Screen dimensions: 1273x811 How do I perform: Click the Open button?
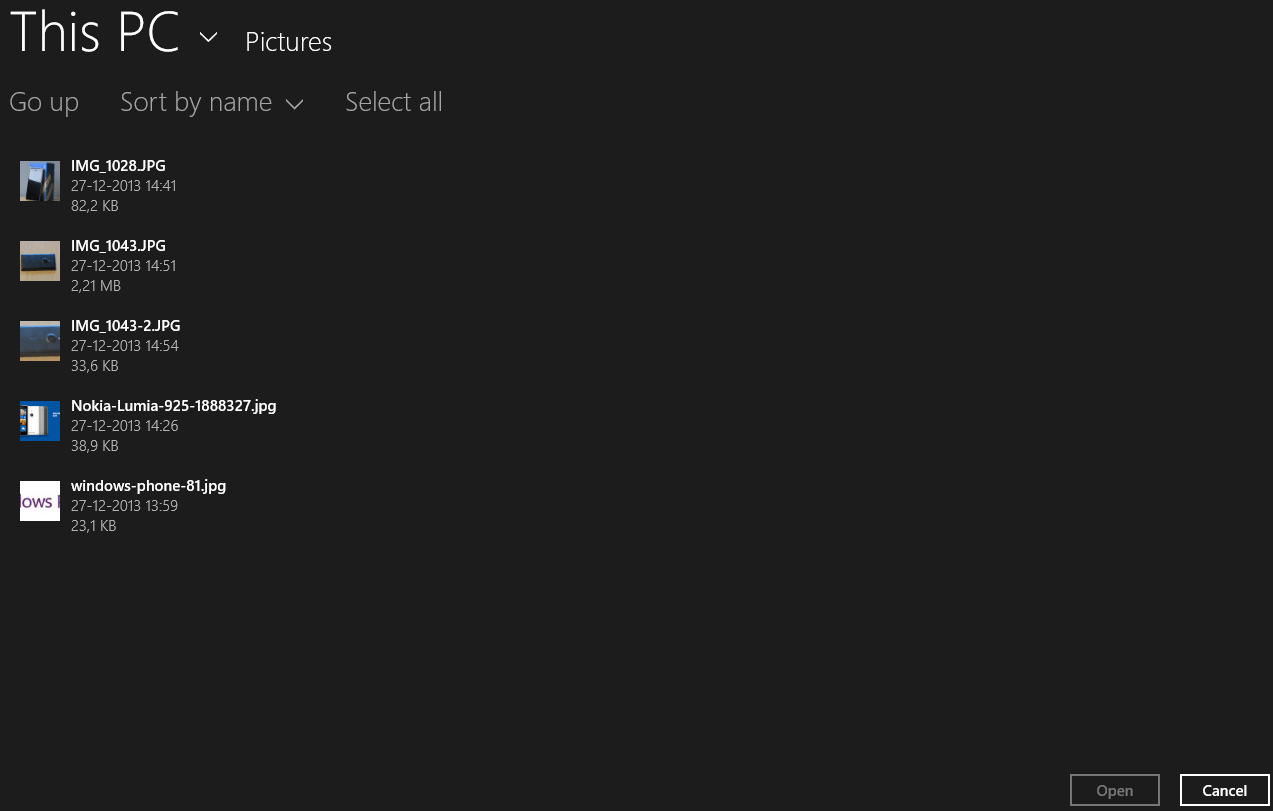[1114, 790]
